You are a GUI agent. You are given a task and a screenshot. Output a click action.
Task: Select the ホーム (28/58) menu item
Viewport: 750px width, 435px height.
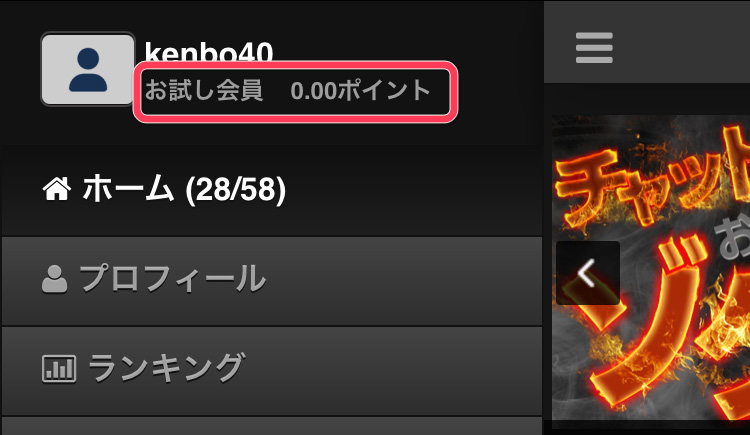coord(272,189)
